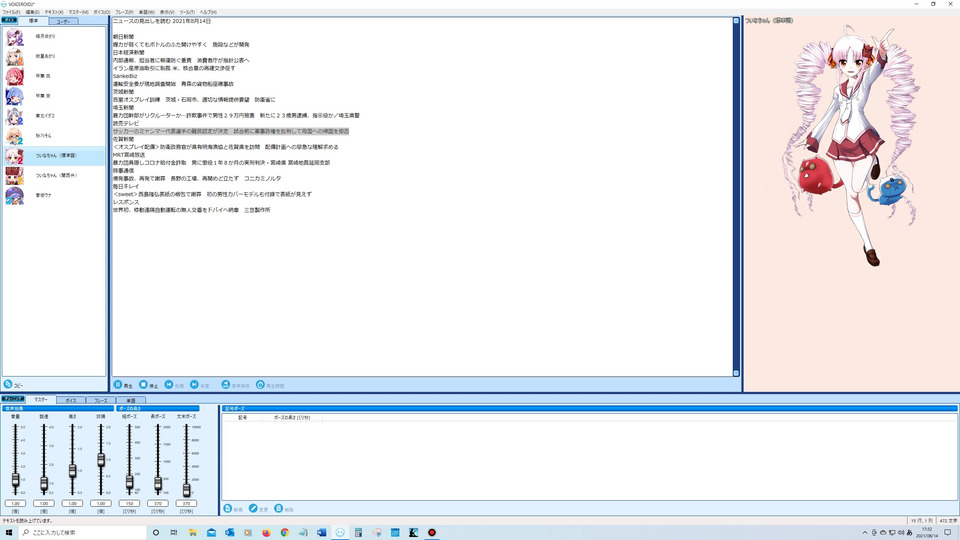Click the 新規 new pause symbol icon

[x=228, y=509]
